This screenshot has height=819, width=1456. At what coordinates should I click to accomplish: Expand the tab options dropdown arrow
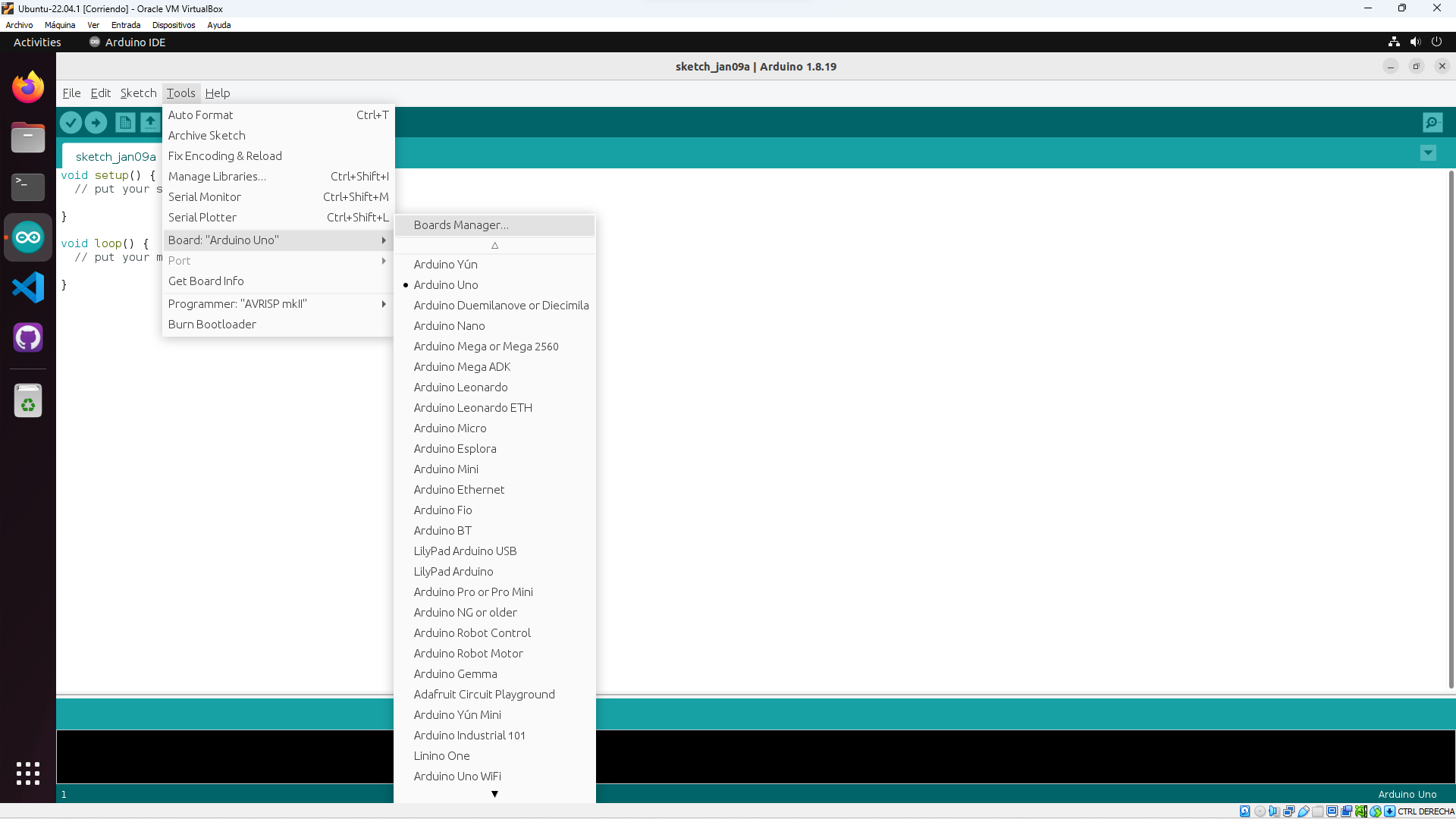(1428, 153)
